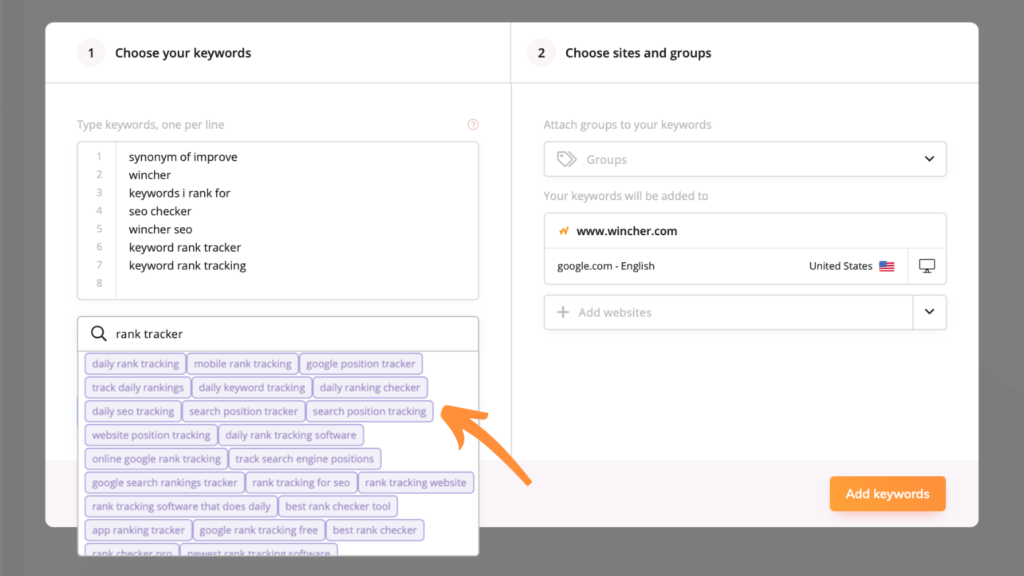Add the 'daily rank tracking' suggestion
Image resolution: width=1024 pixels, height=576 pixels.
[x=135, y=364]
